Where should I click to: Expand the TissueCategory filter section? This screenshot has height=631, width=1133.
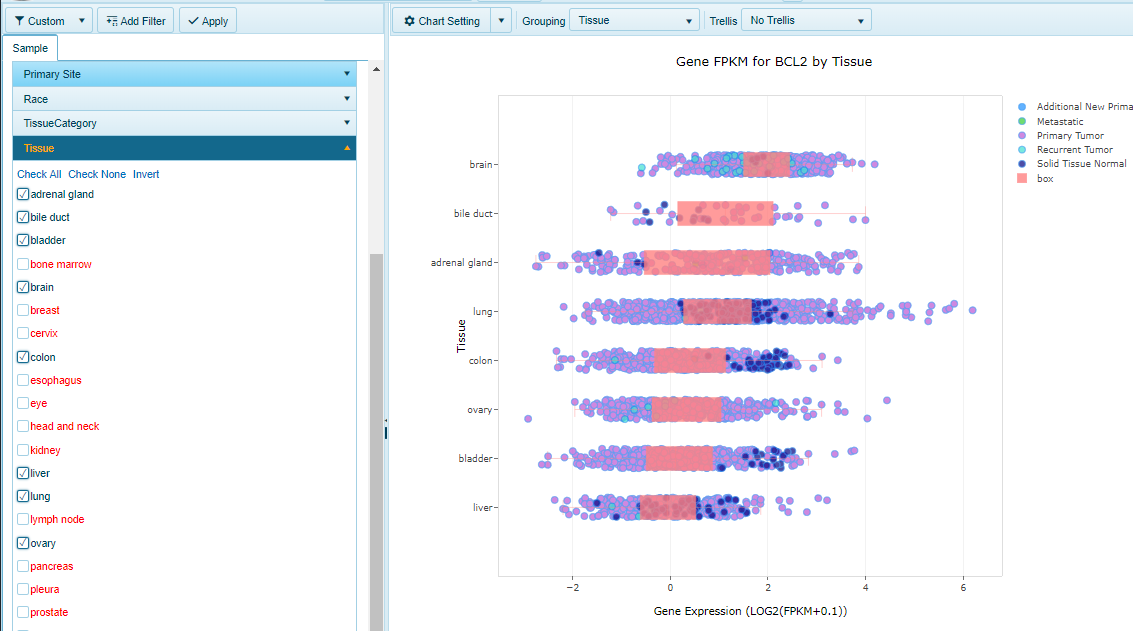185,123
